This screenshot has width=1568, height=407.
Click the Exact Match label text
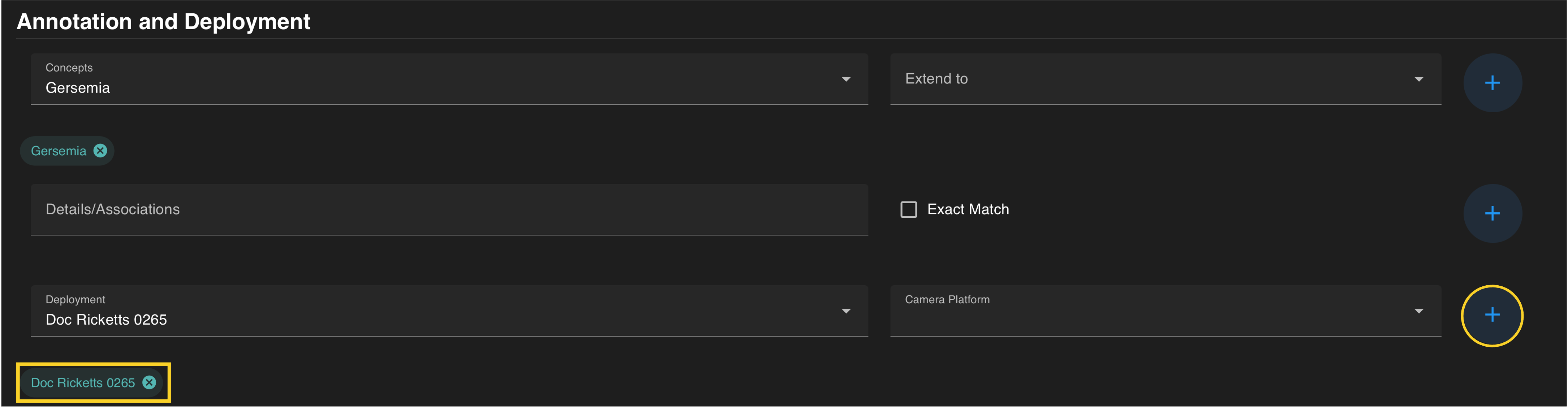(968, 210)
